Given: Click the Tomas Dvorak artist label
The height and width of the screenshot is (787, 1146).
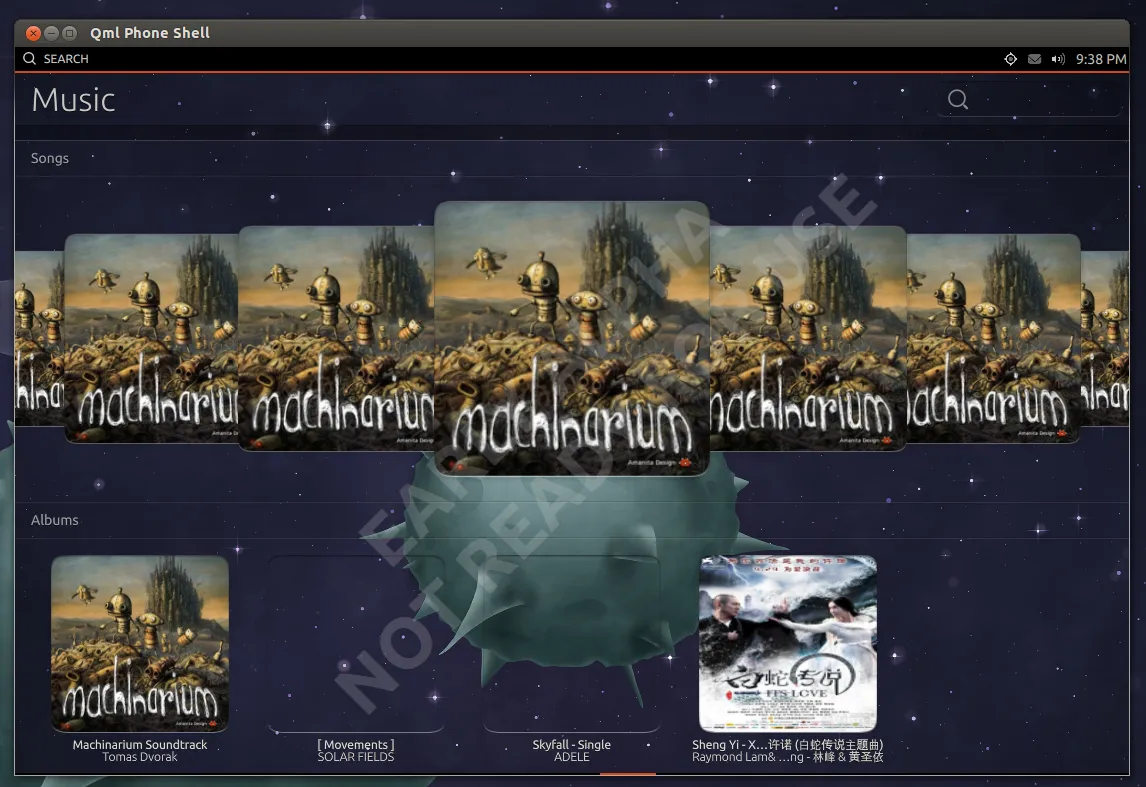Looking at the screenshot, I should click(x=140, y=757).
